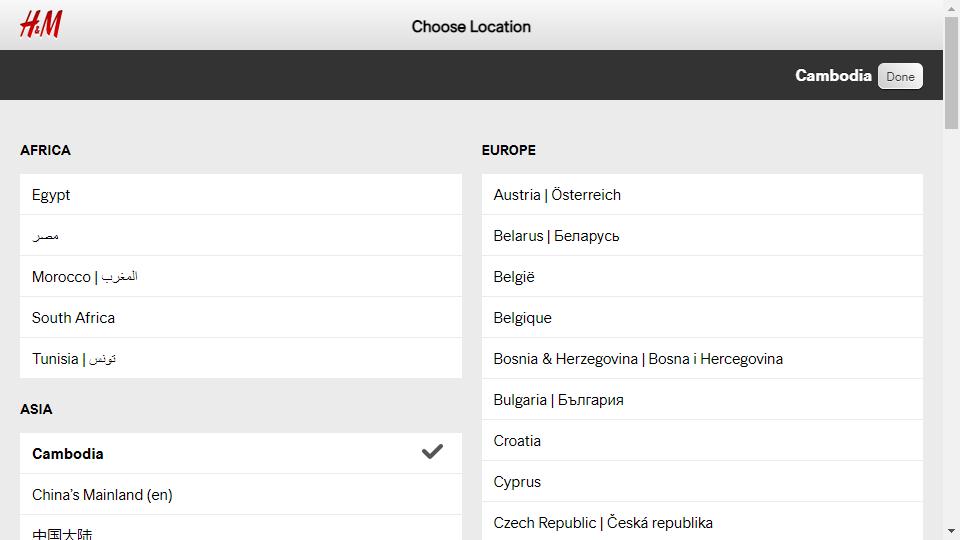
Task: Choose Cyprus as location
Action: pyautogui.click(x=702, y=482)
